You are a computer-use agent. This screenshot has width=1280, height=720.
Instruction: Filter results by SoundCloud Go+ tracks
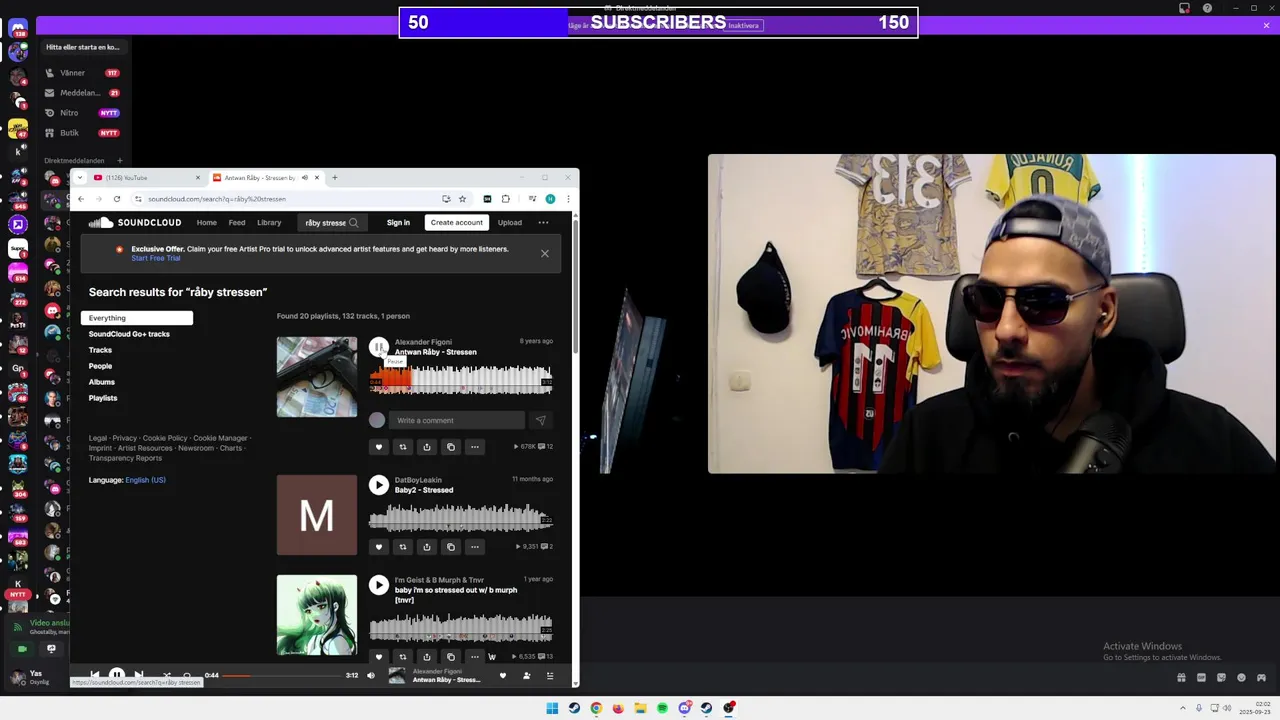tap(129, 334)
